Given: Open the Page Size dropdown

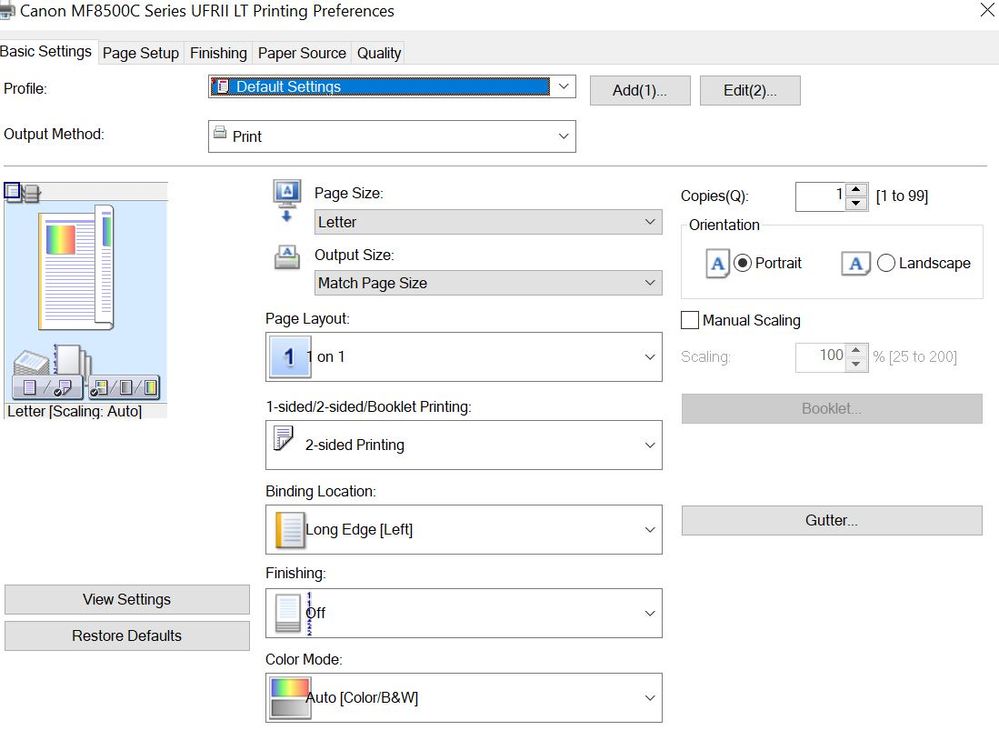Looking at the screenshot, I should pyautogui.click(x=488, y=222).
